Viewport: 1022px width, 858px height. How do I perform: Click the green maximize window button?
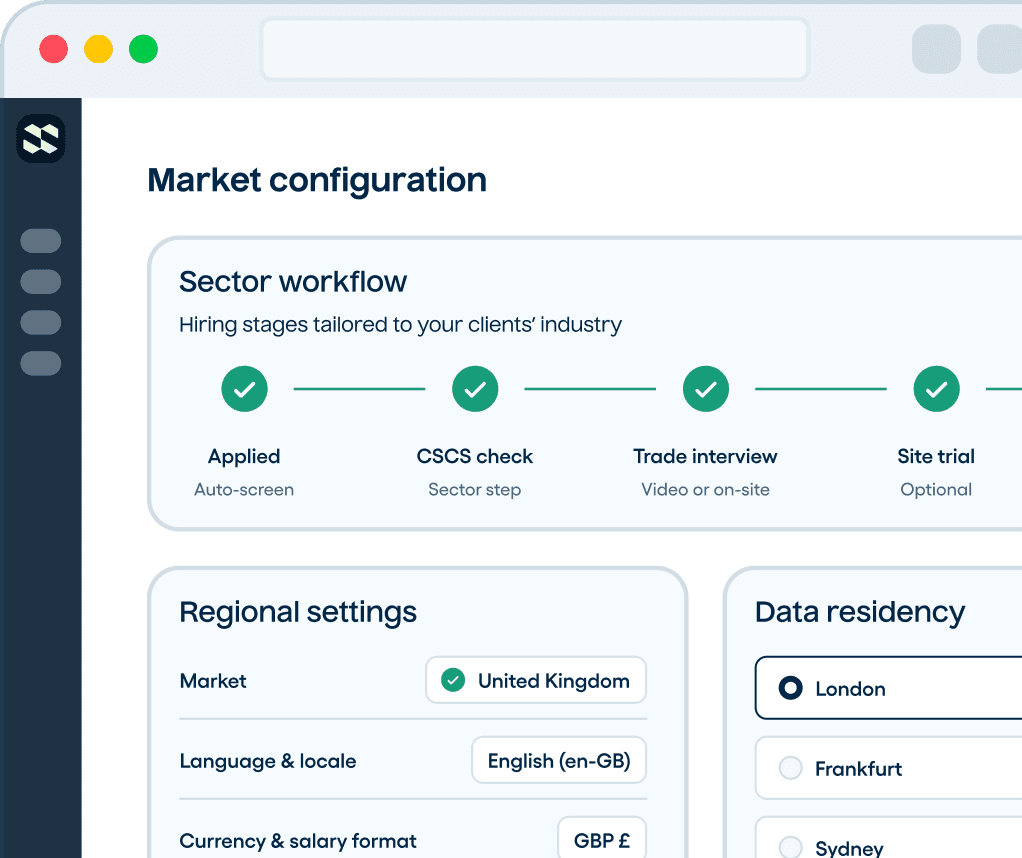[143, 49]
